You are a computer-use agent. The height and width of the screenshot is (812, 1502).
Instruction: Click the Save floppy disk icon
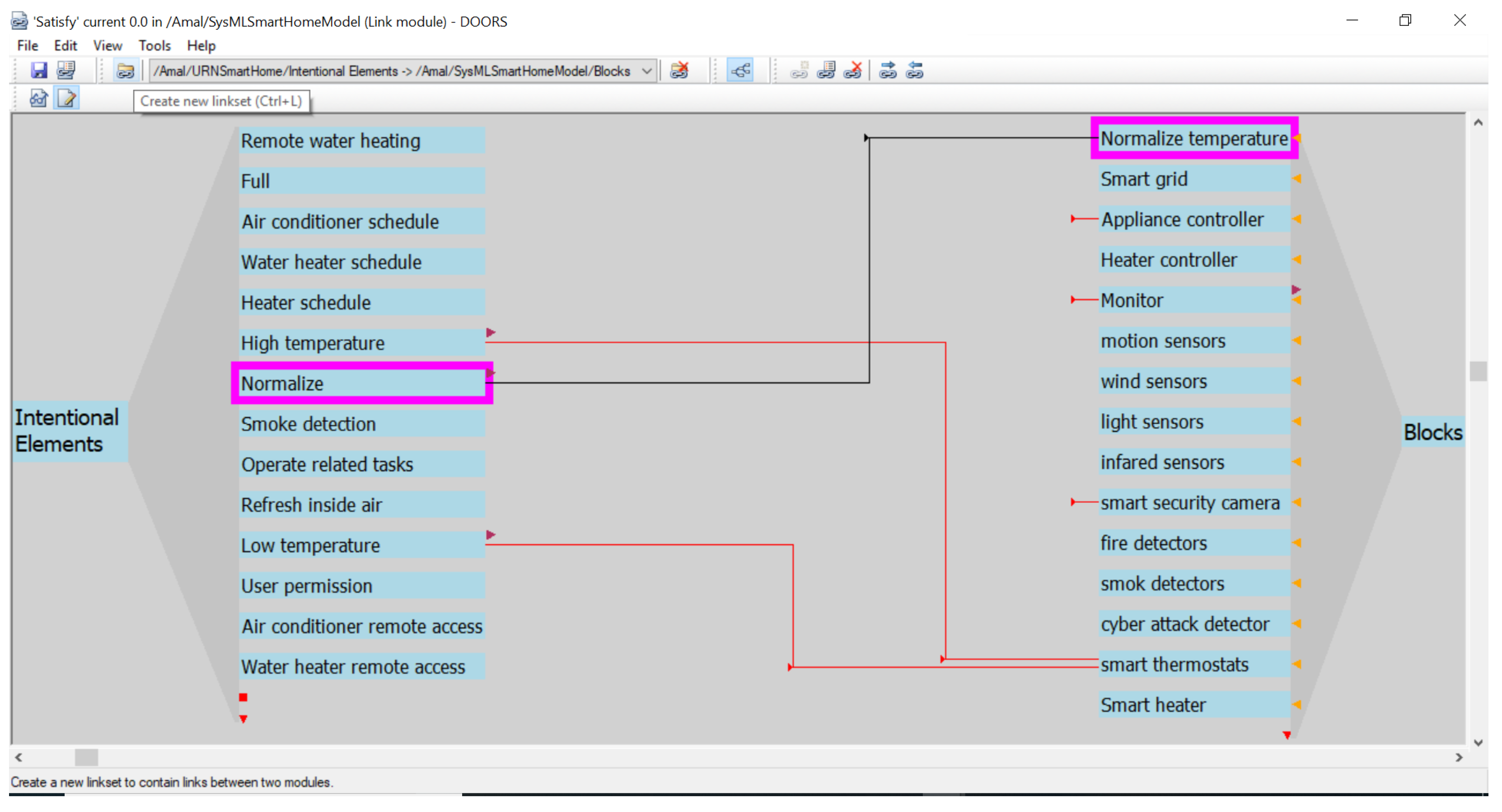coord(38,70)
